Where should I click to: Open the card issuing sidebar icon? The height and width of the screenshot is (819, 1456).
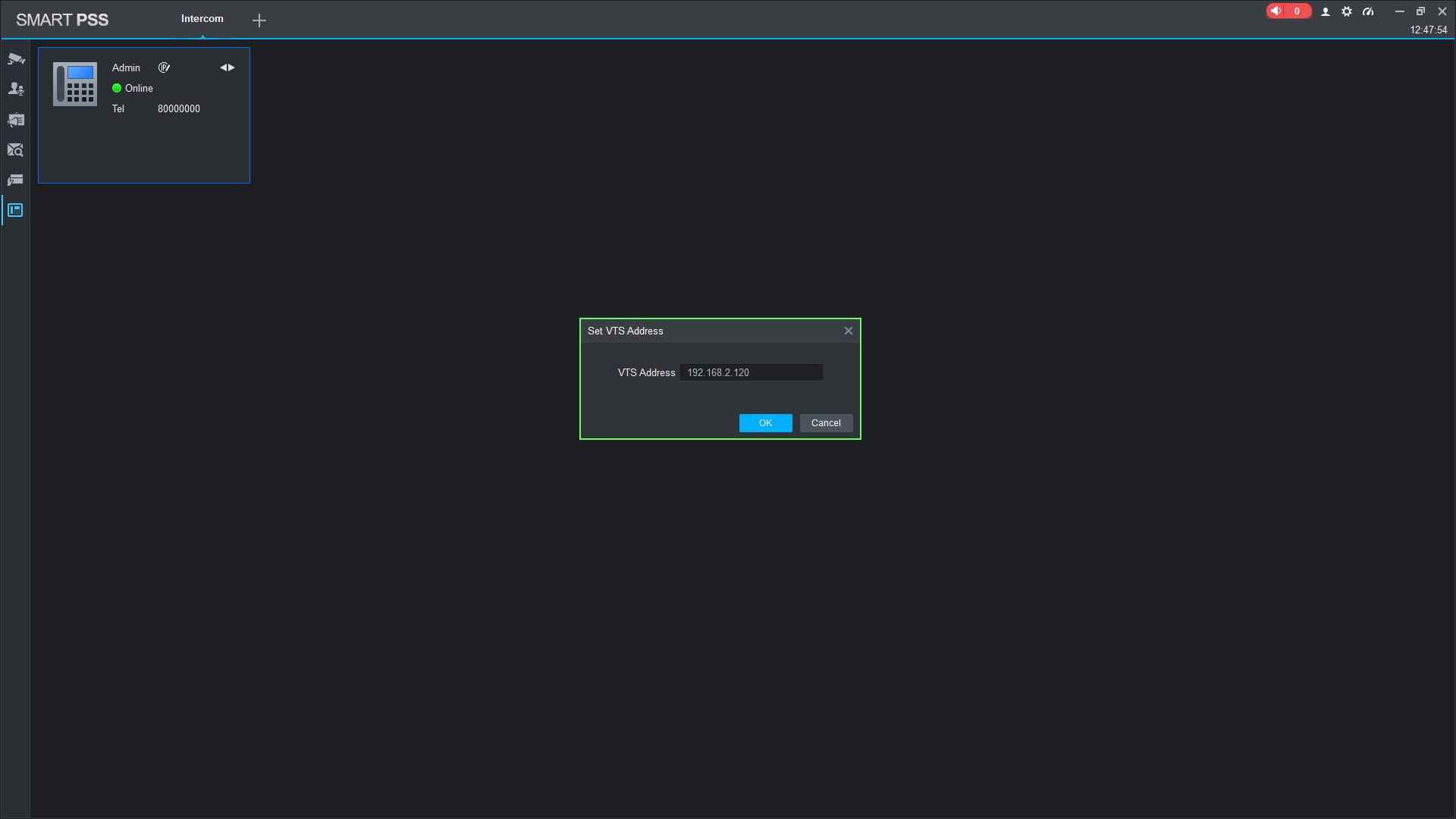tap(16, 180)
